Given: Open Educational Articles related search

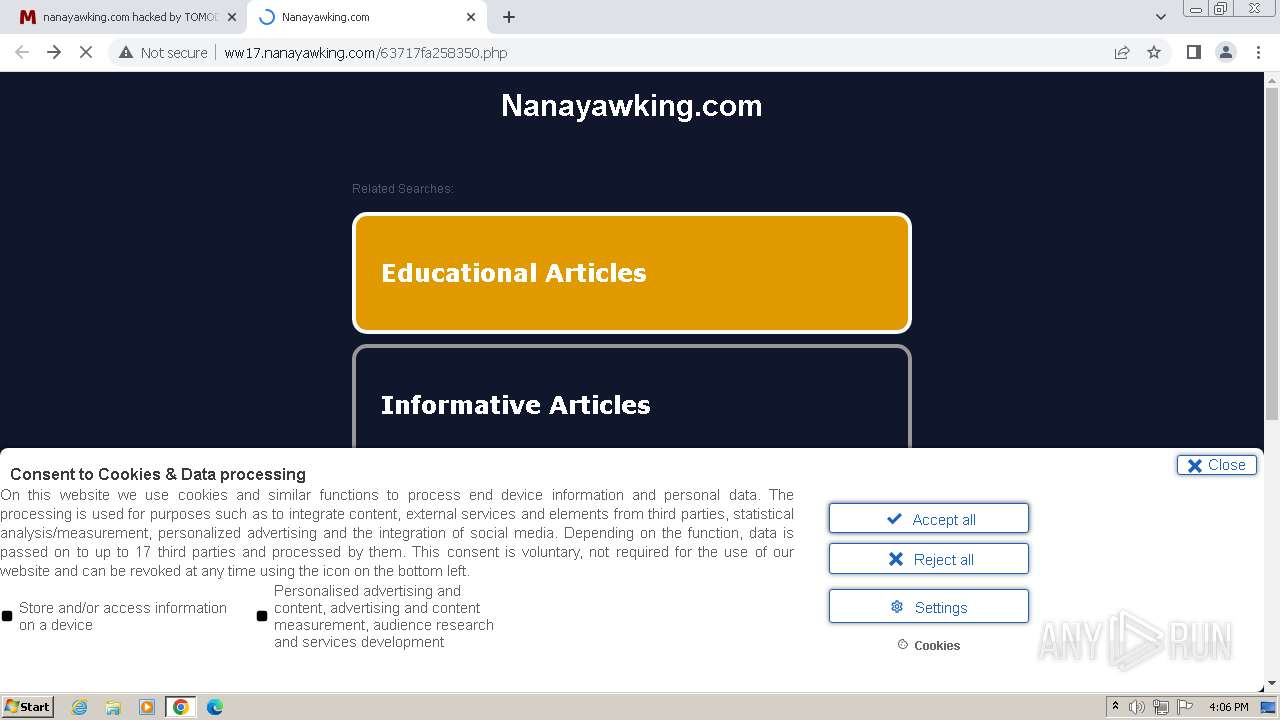Looking at the screenshot, I should 632,273.
